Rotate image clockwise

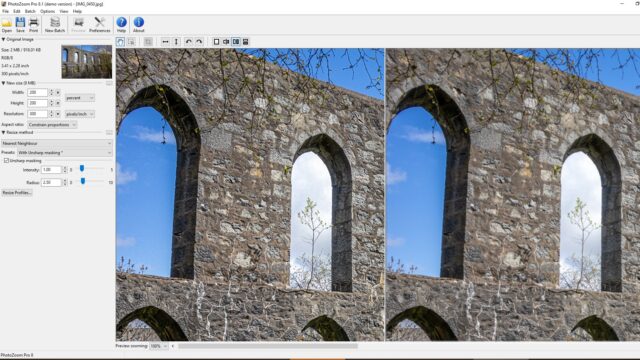coord(199,42)
